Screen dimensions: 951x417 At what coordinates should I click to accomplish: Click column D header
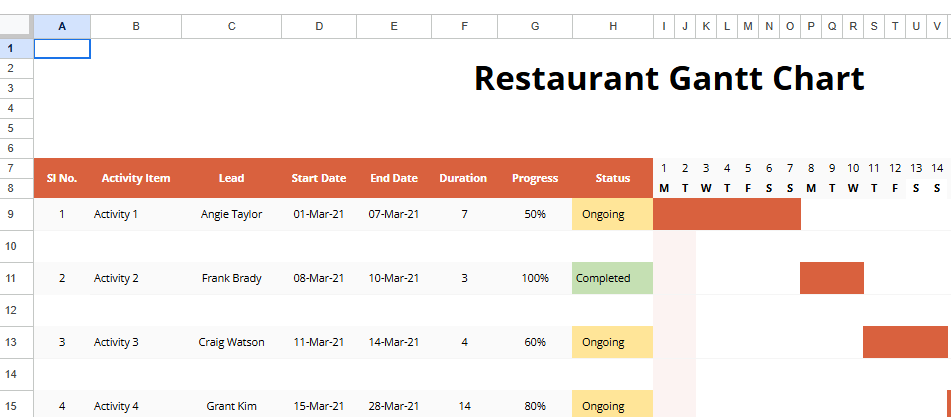[x=318, y=27]
